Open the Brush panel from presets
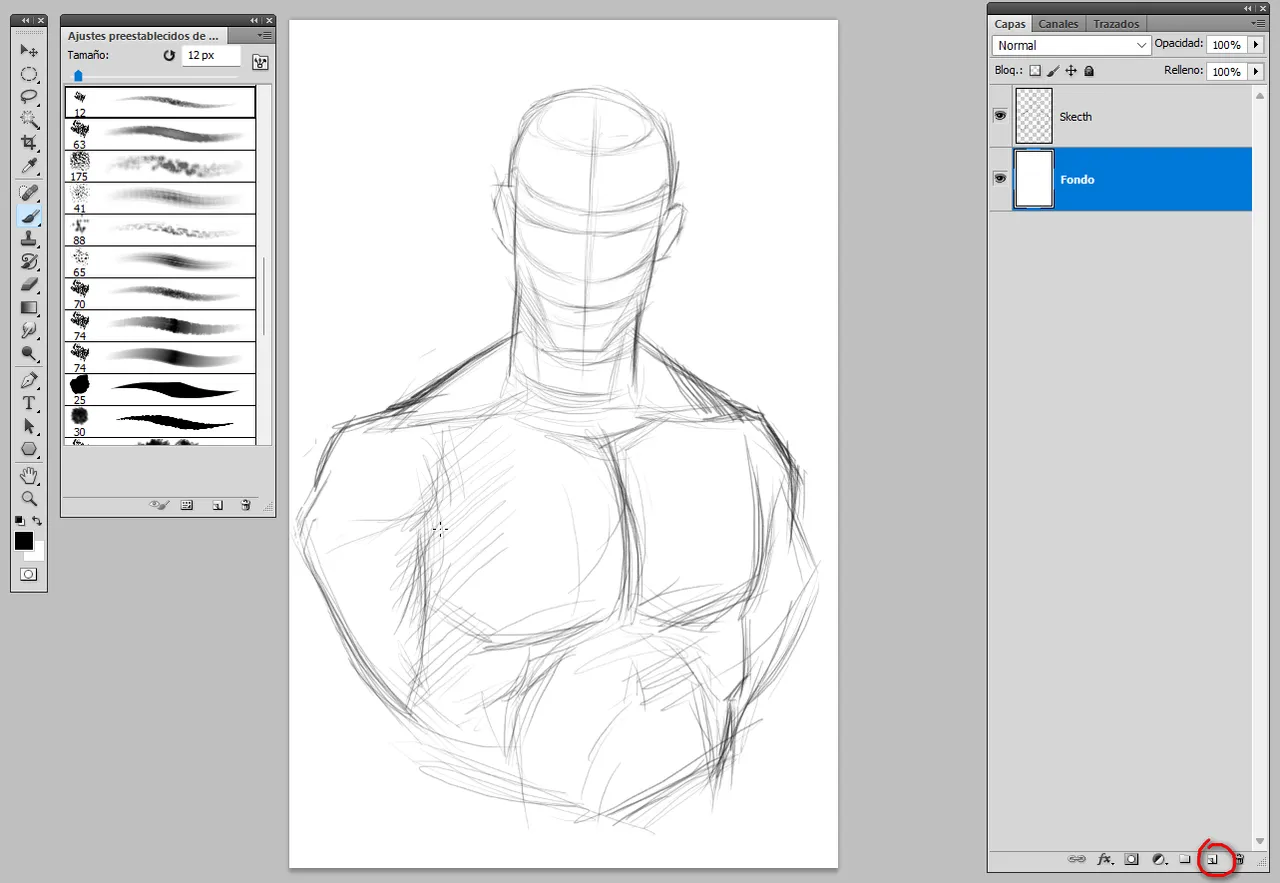 click(260, 62)
